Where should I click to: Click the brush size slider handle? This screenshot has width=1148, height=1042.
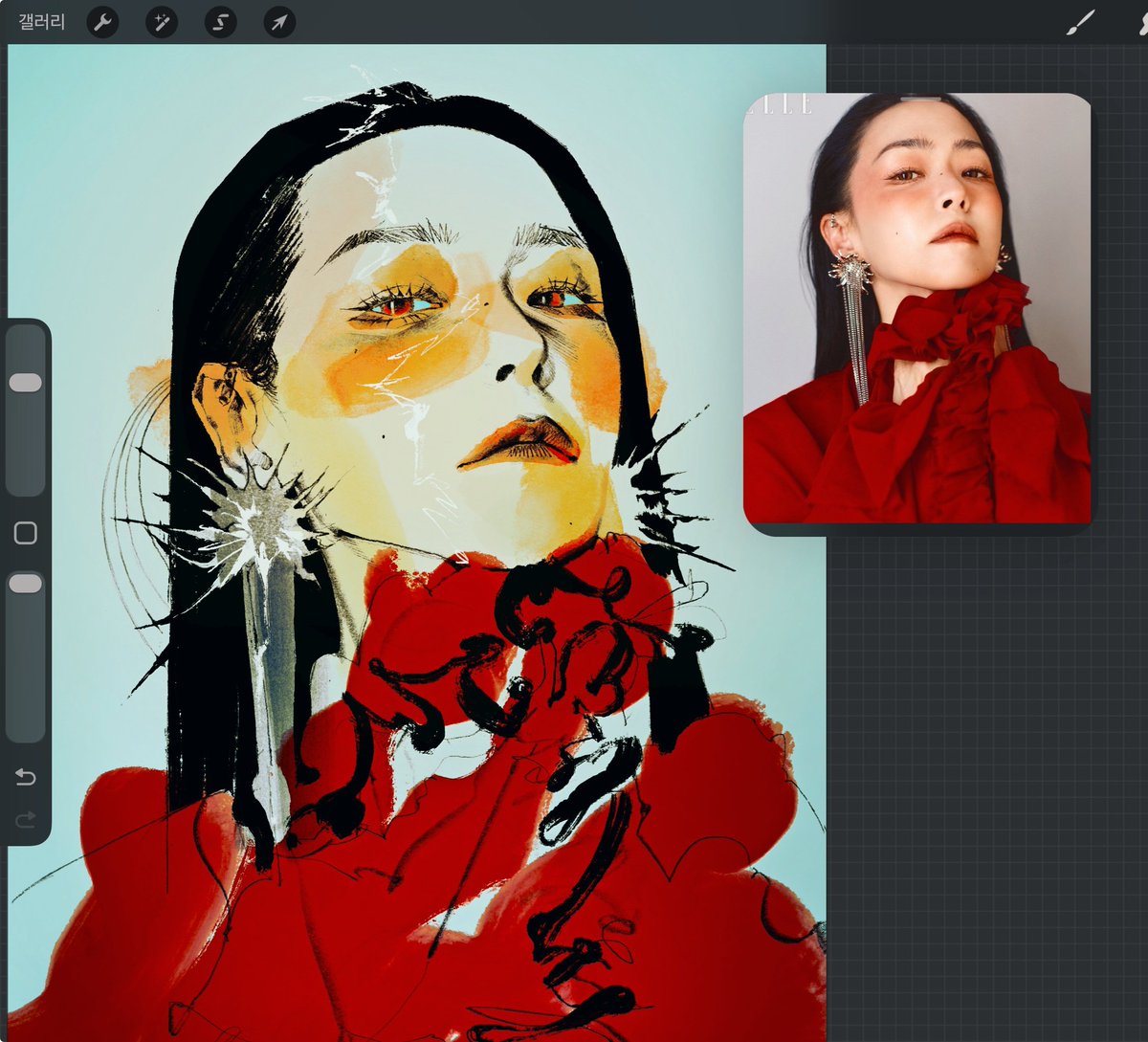26,383
